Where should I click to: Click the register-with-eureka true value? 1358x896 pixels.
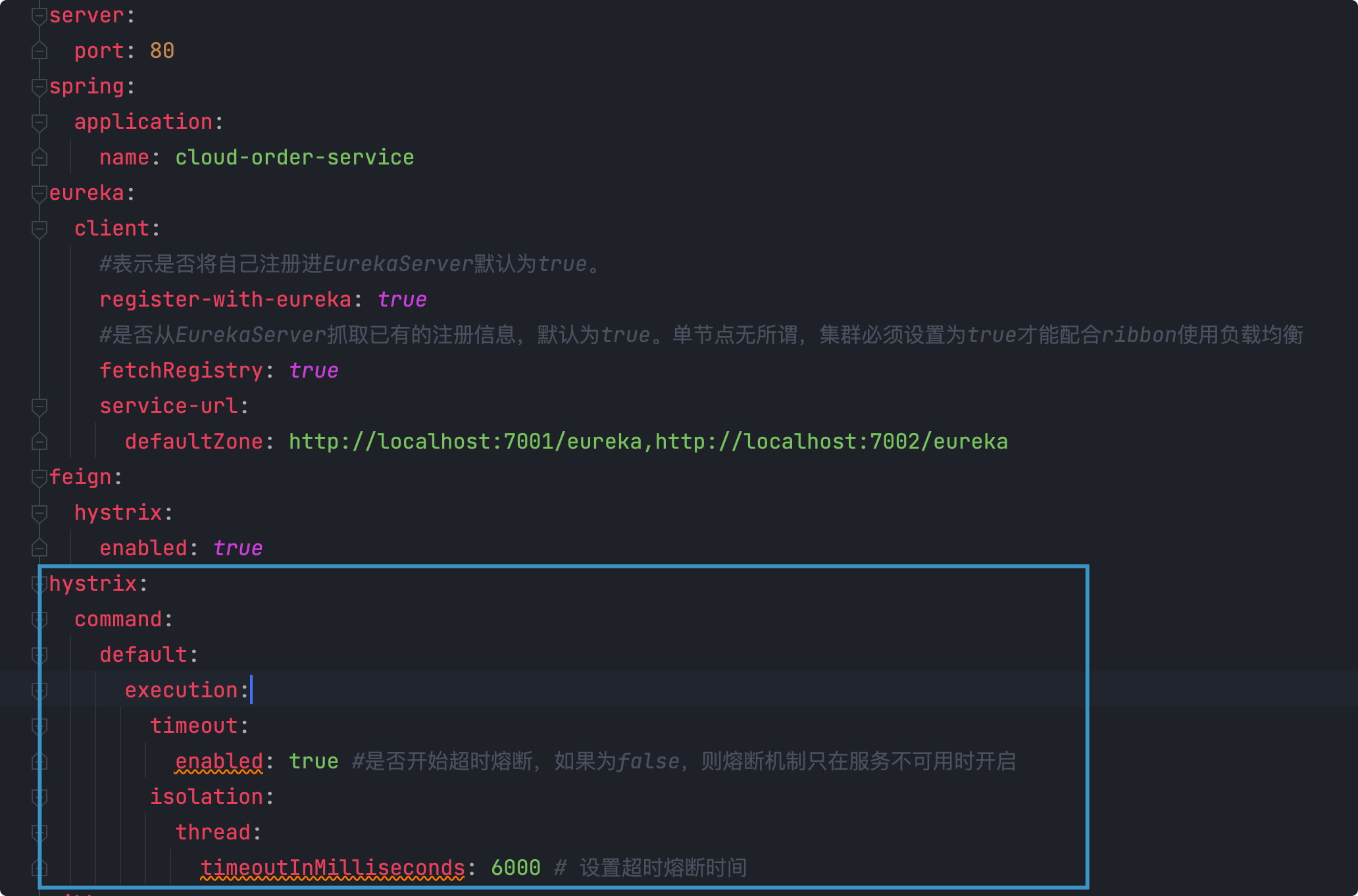402,299
